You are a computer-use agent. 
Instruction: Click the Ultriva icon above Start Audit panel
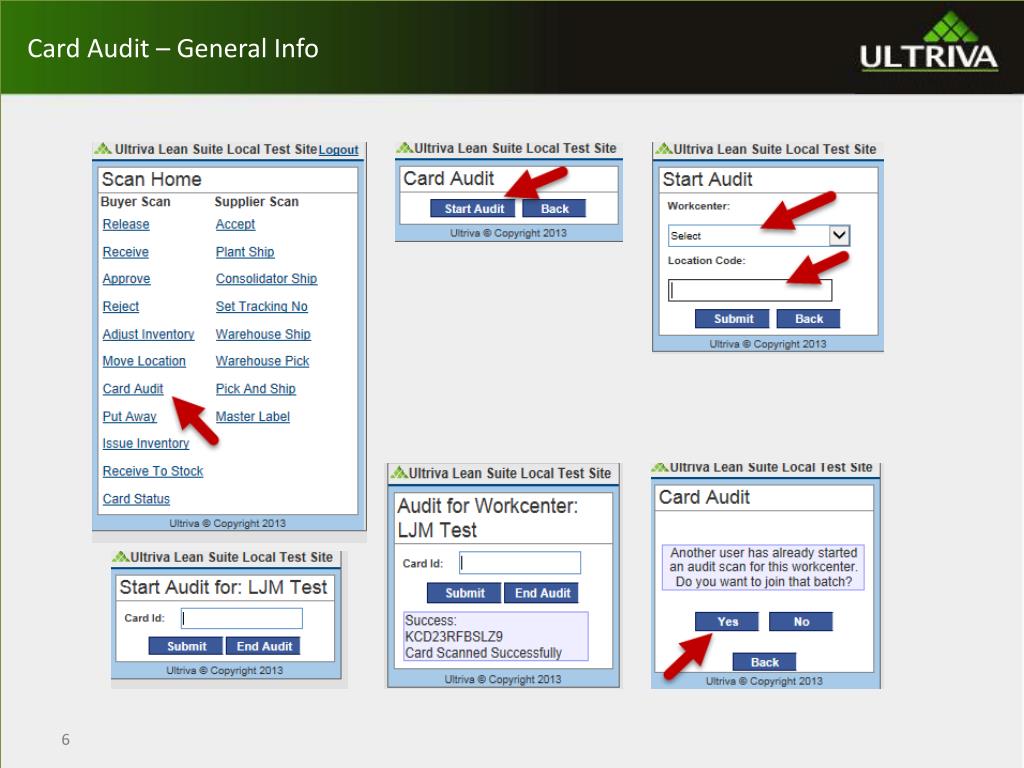(664, 150)
